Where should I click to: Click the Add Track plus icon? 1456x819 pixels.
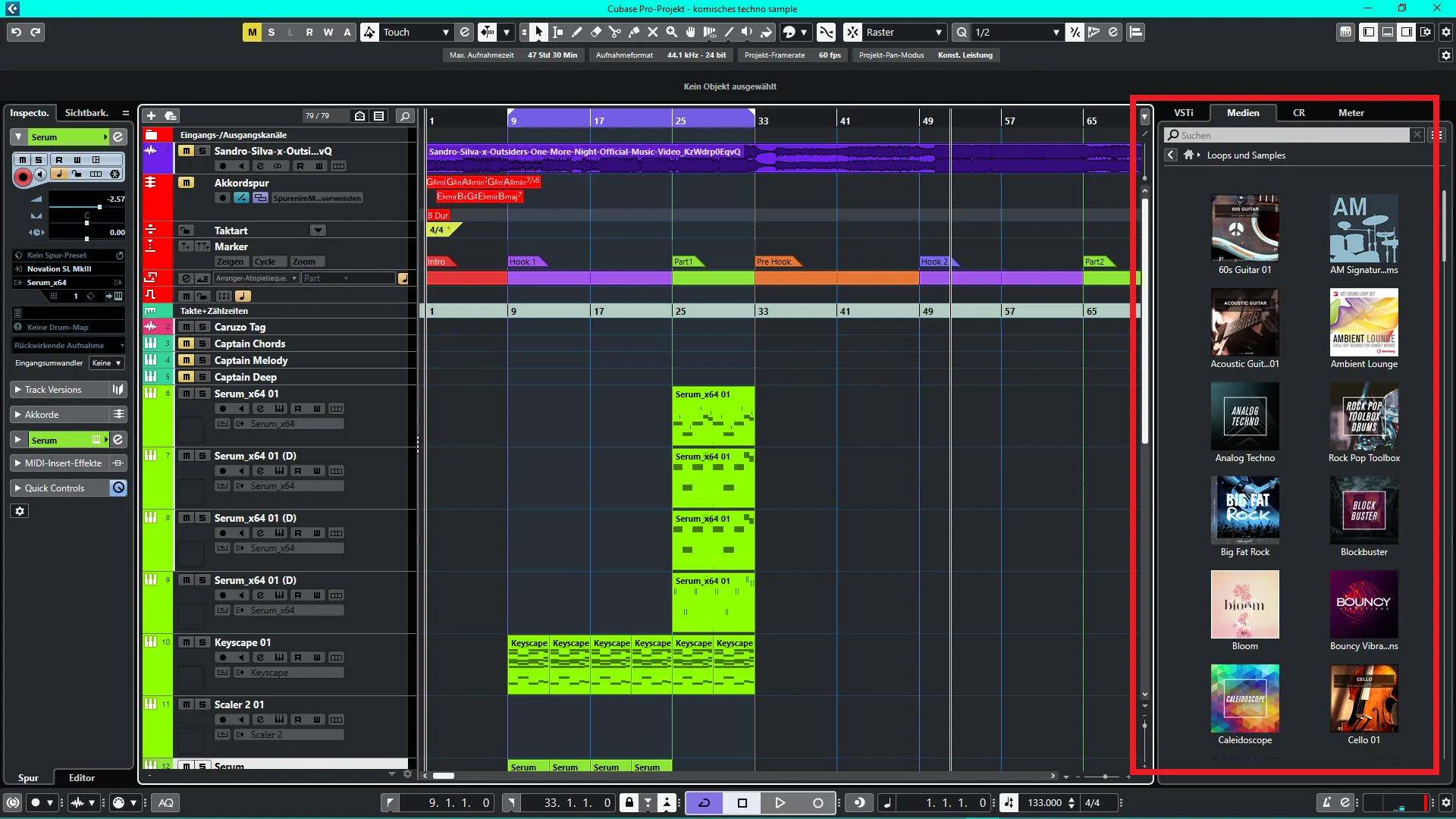(x=151, y=115)
